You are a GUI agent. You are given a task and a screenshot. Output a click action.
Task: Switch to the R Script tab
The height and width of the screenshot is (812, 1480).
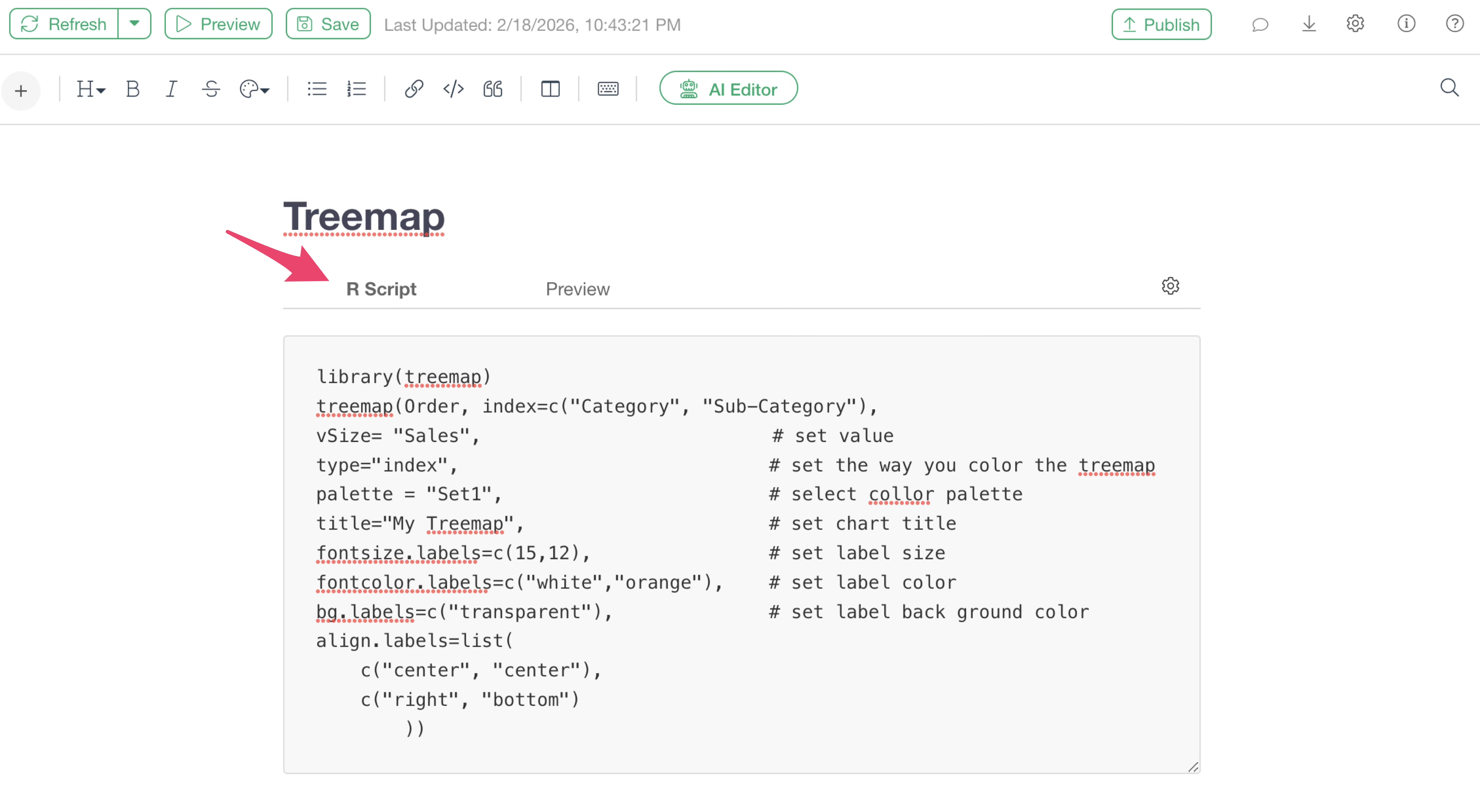[x=381, y=289]
